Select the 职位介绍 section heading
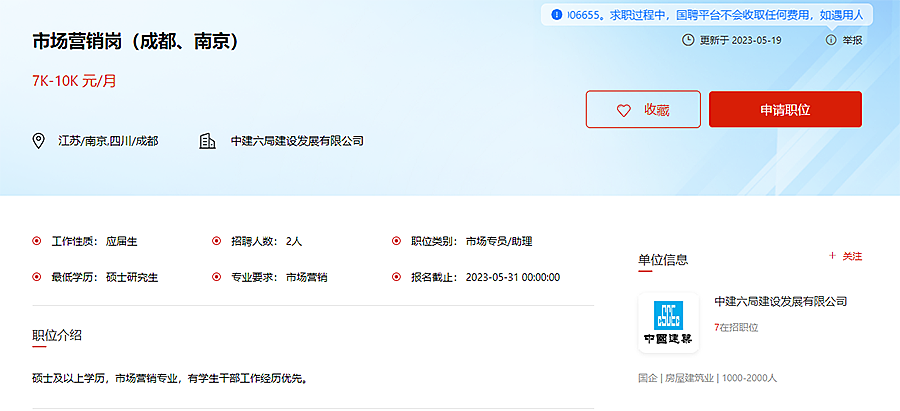 pyautogui.click(x=57, y=335)
